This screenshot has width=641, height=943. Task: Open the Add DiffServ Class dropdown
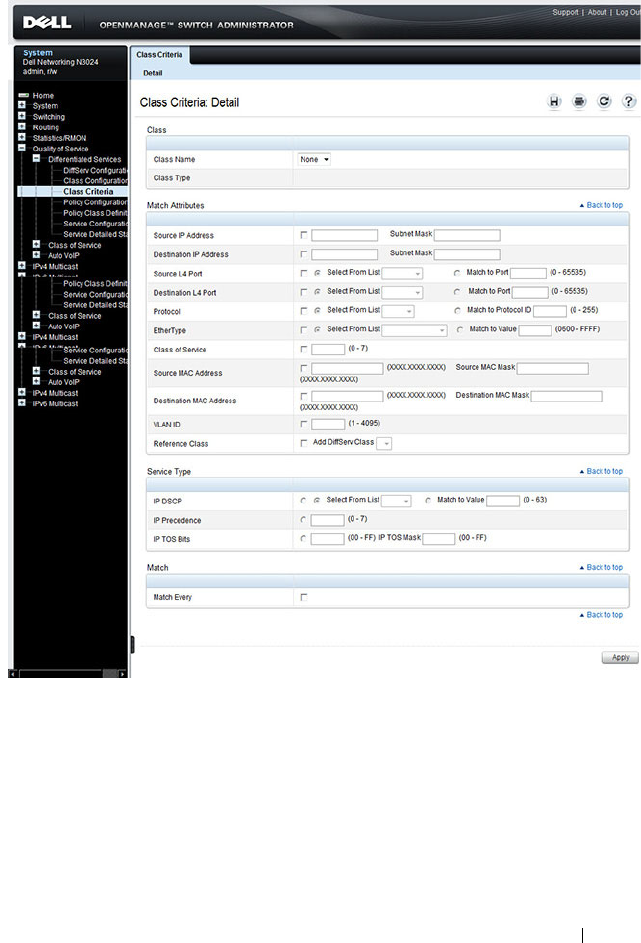384,443
